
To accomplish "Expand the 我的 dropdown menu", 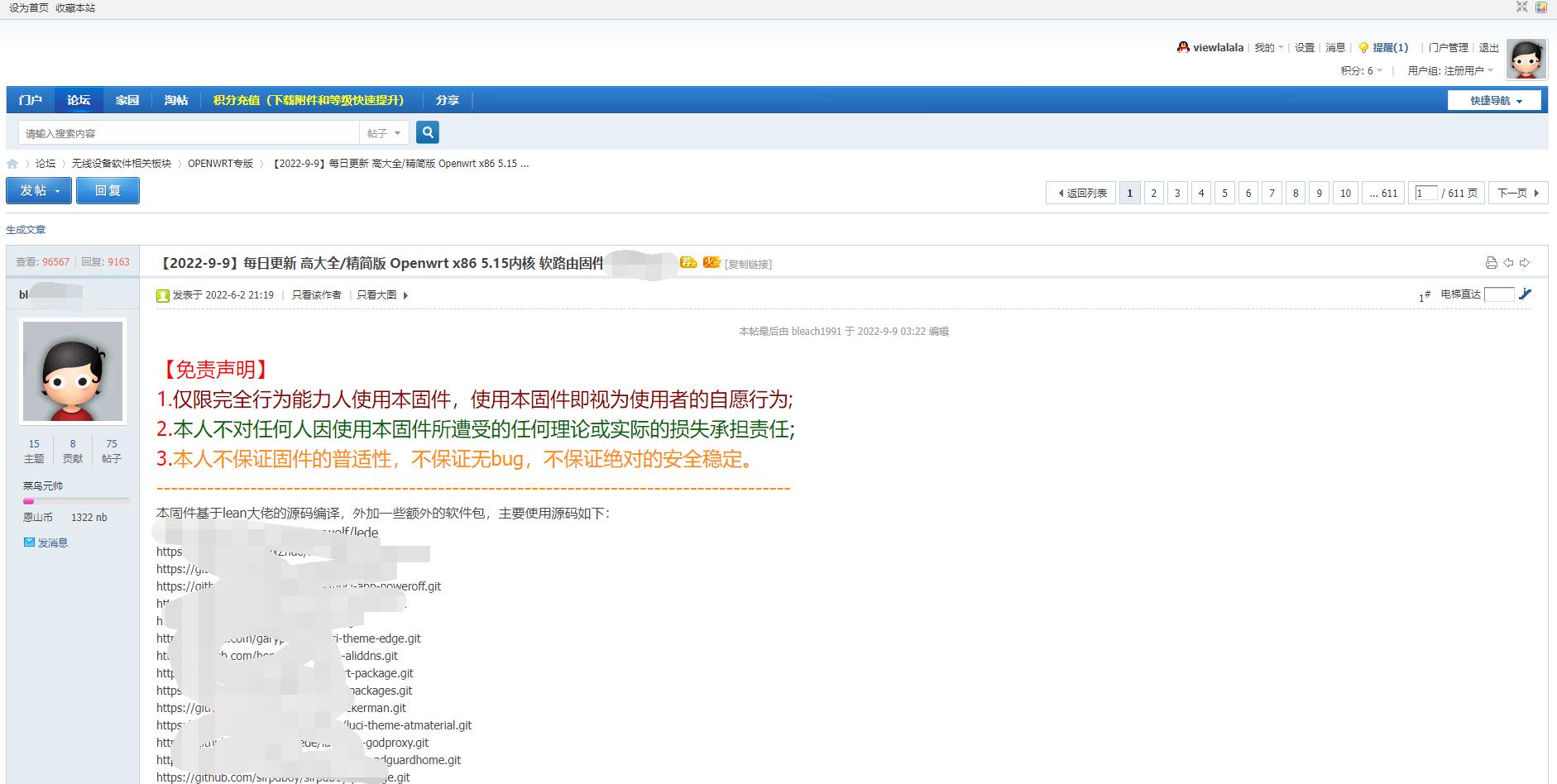I will [1269, 48].
